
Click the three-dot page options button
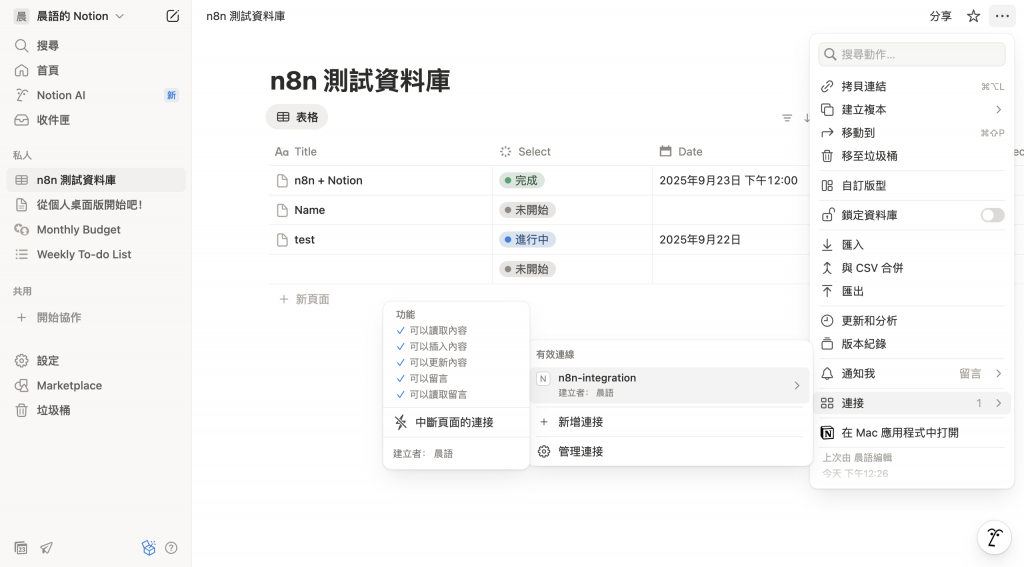1002,16
